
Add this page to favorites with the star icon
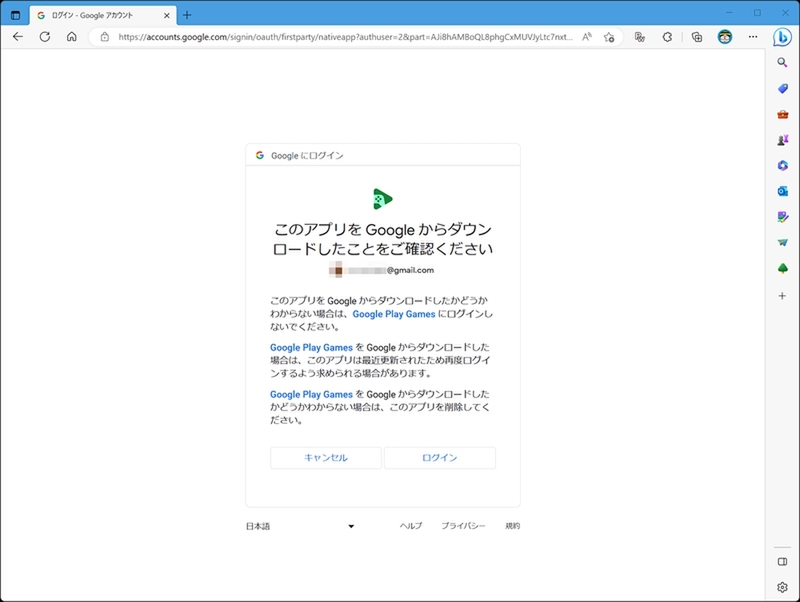[x=609, y=37]
